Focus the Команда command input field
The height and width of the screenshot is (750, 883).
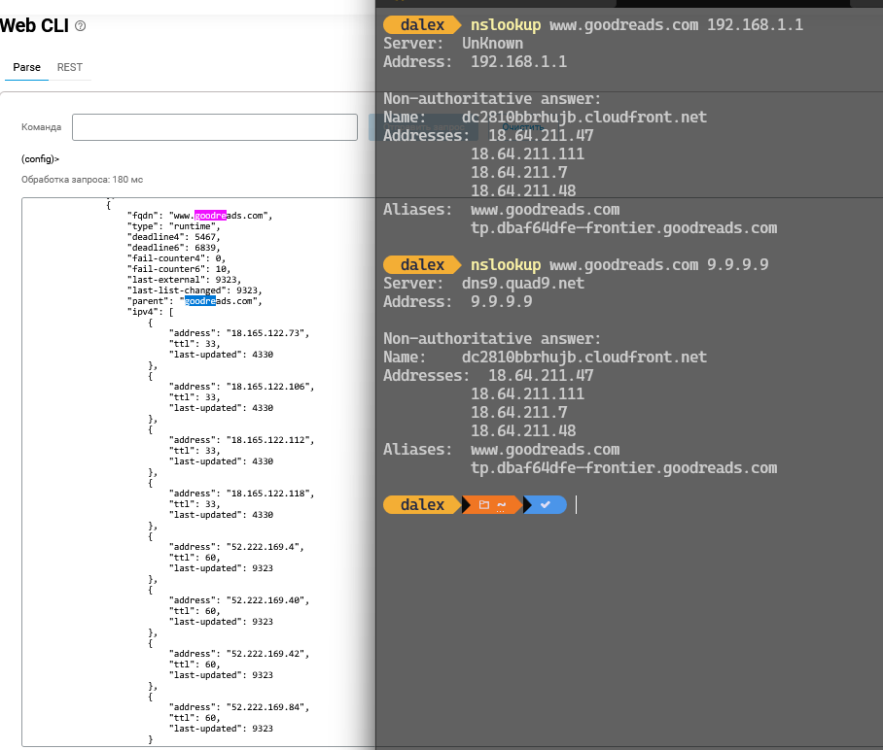pyautogui.click(x=215, y=127)
